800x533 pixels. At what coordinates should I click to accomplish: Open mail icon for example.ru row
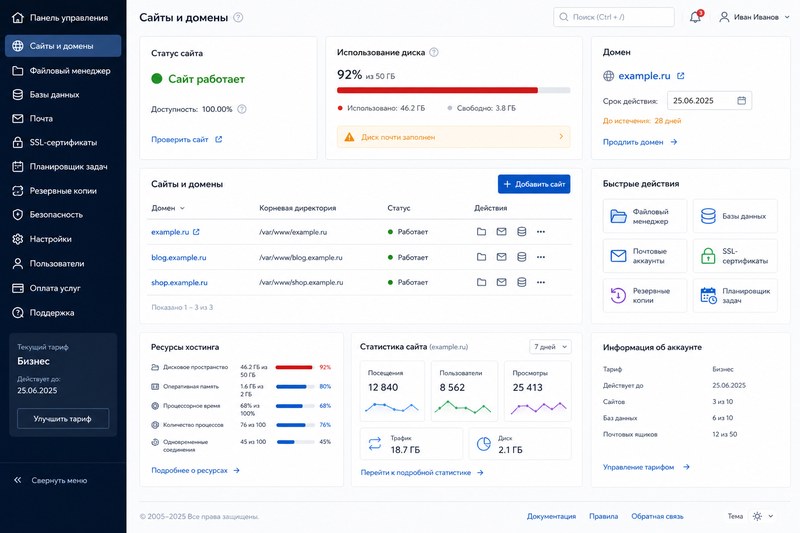[502, 232]
